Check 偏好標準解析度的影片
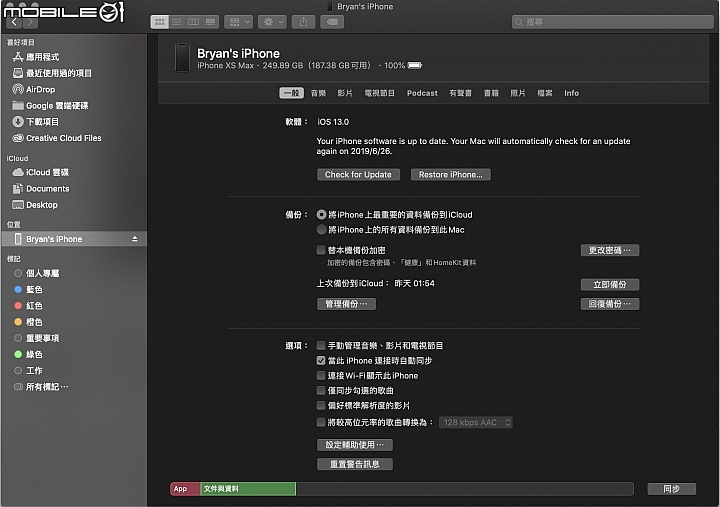720x507 pixels. tap(321, 406)
